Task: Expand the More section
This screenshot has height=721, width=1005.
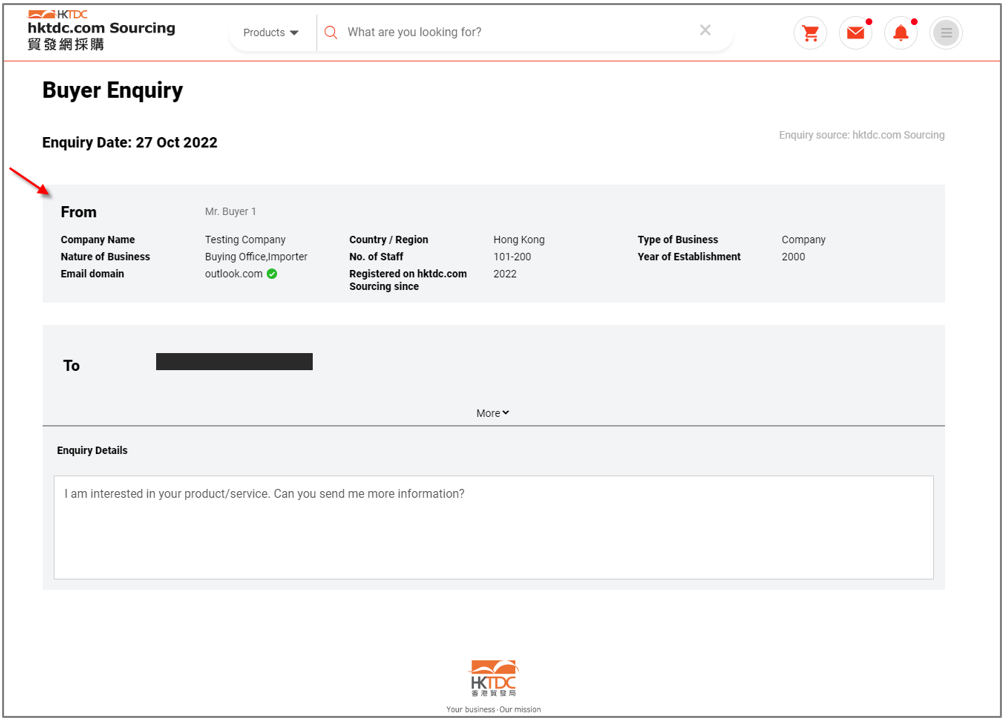Action: coord(492,413)
